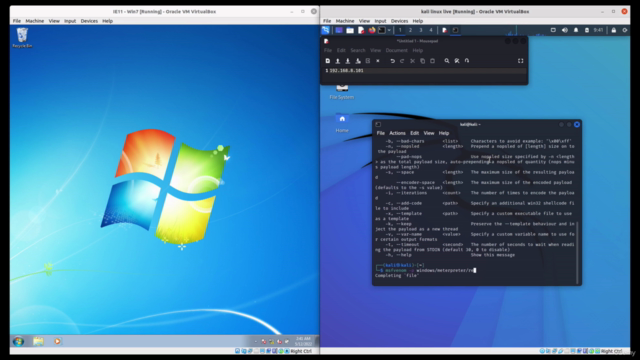Open Mousepad Search menu
This screenshot has height=360, width=640.
358,51
